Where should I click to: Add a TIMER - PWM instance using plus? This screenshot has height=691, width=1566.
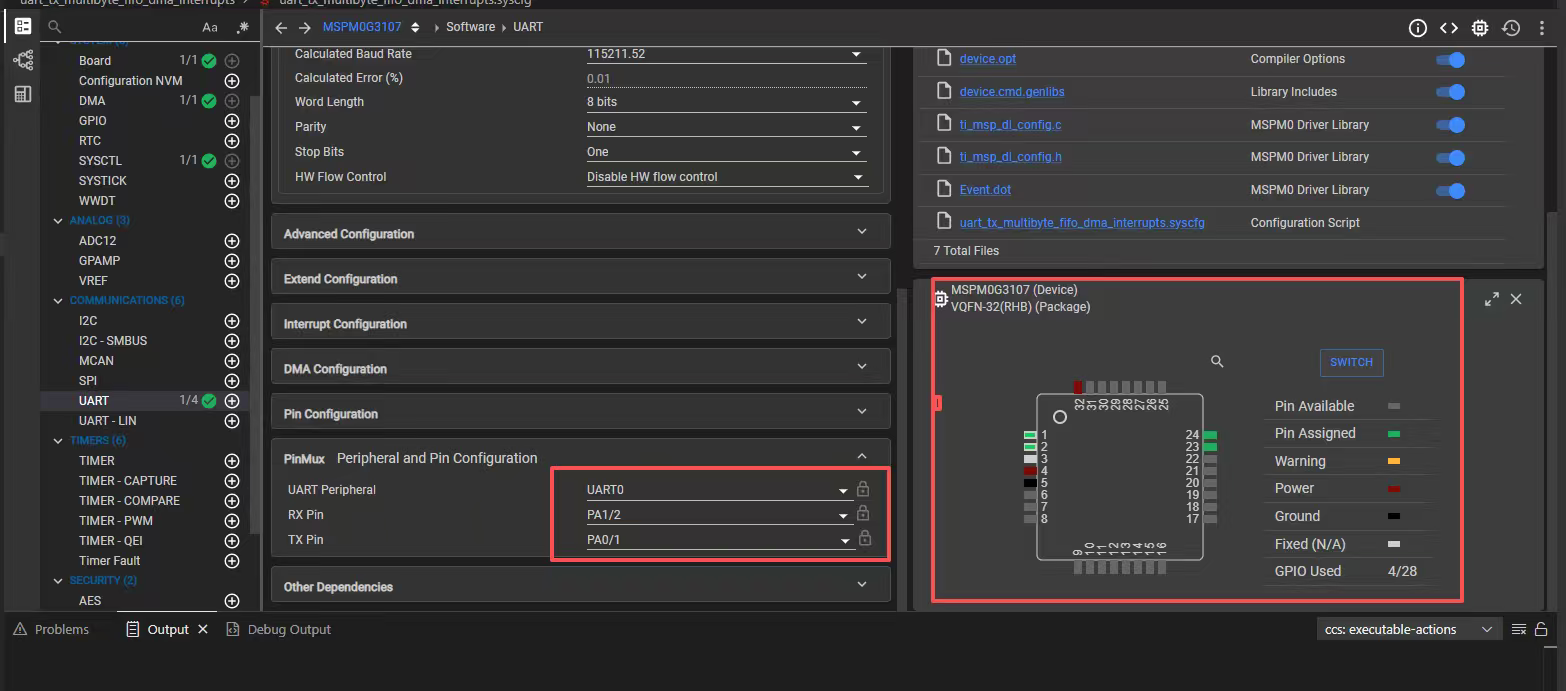pyautogui.click(x=232, y=521)
